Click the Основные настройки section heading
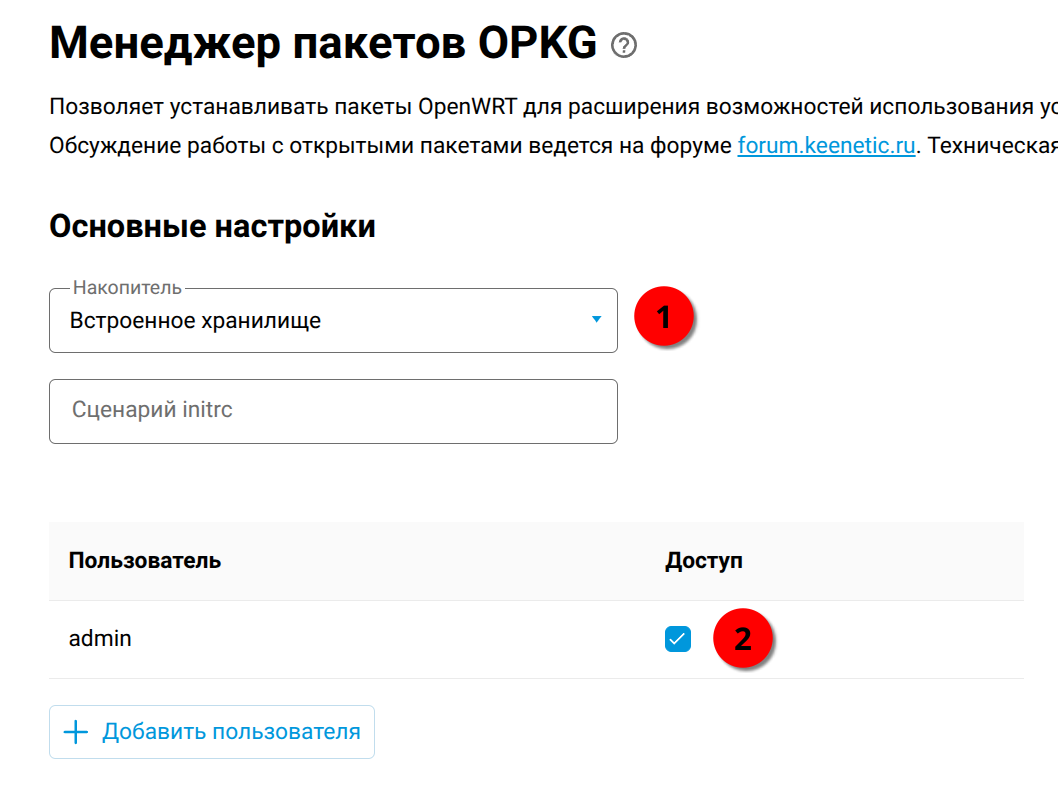Viewport: 1058px width, 787px height. [212, 227]
